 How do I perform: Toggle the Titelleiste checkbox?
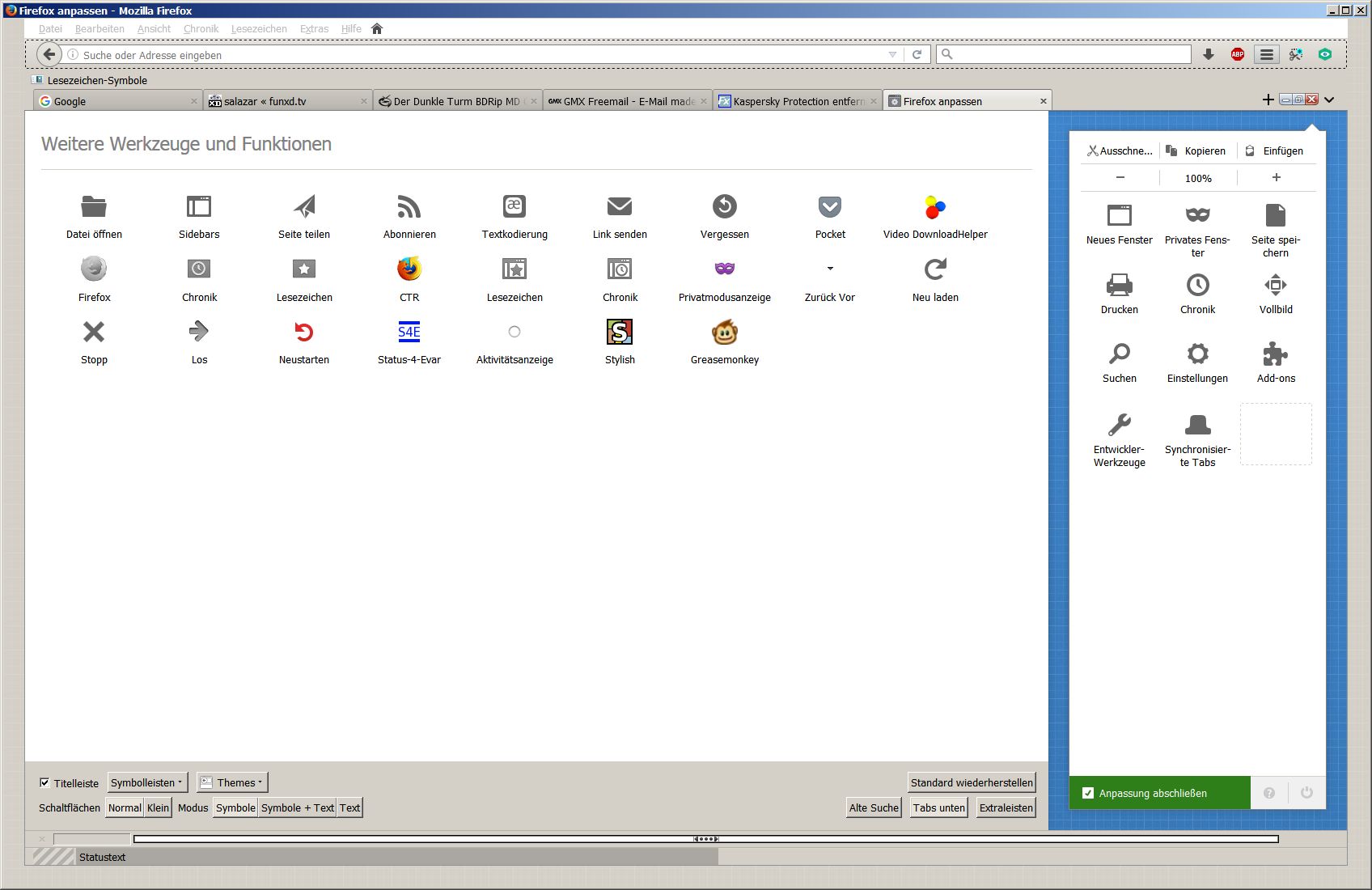(x=44, y=782)
